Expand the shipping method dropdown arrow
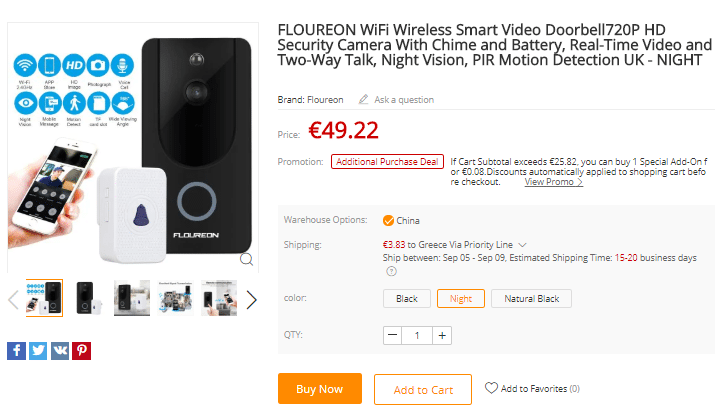The image size is (728, 416). 523,244
